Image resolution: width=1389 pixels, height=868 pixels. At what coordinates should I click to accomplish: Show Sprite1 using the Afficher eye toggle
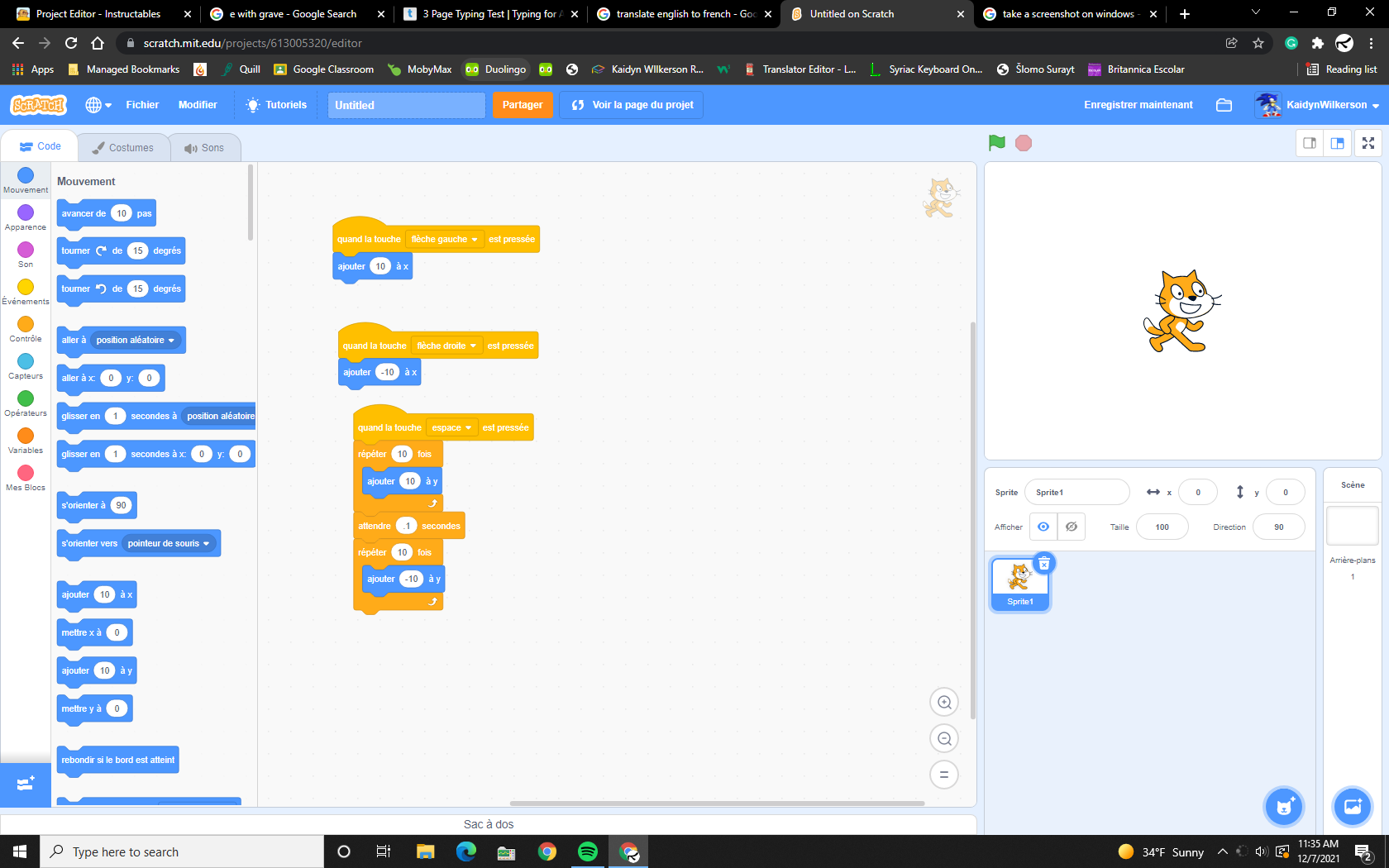point(1043,527)
